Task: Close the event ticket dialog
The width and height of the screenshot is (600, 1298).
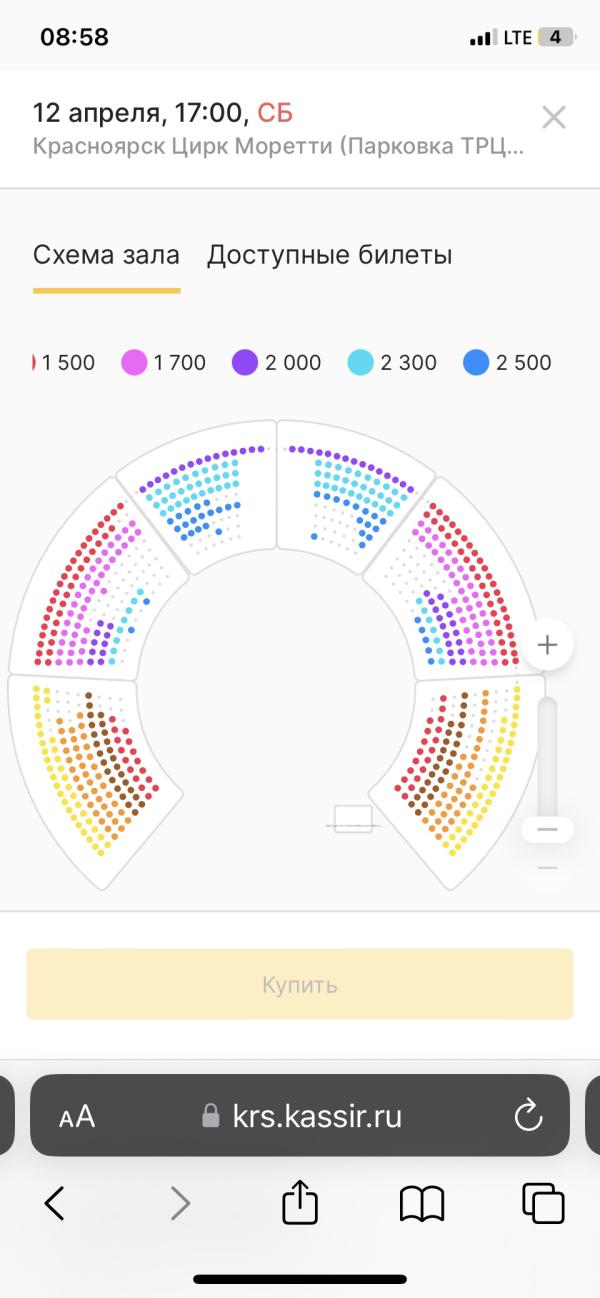Action: [553, 117]
